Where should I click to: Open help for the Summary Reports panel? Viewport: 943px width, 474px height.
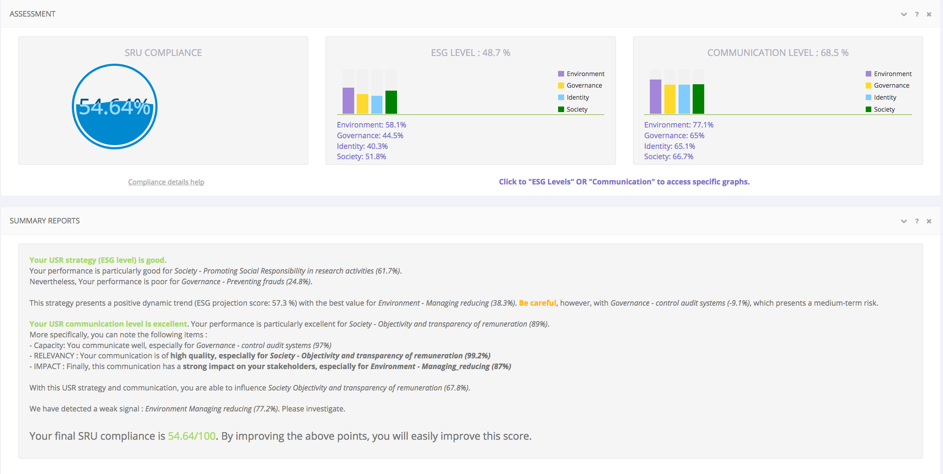(x=916, y=221)
